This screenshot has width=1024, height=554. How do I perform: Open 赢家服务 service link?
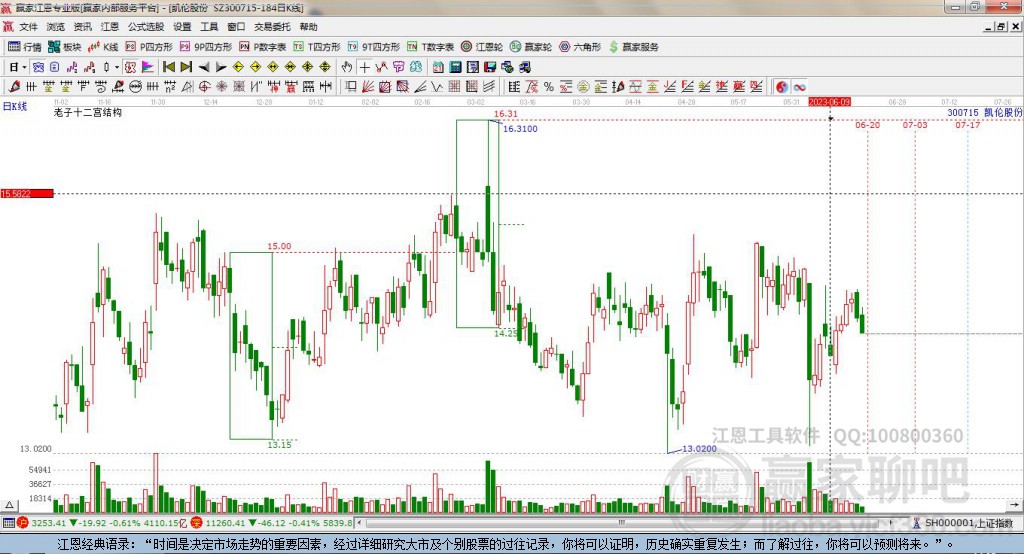633,47
